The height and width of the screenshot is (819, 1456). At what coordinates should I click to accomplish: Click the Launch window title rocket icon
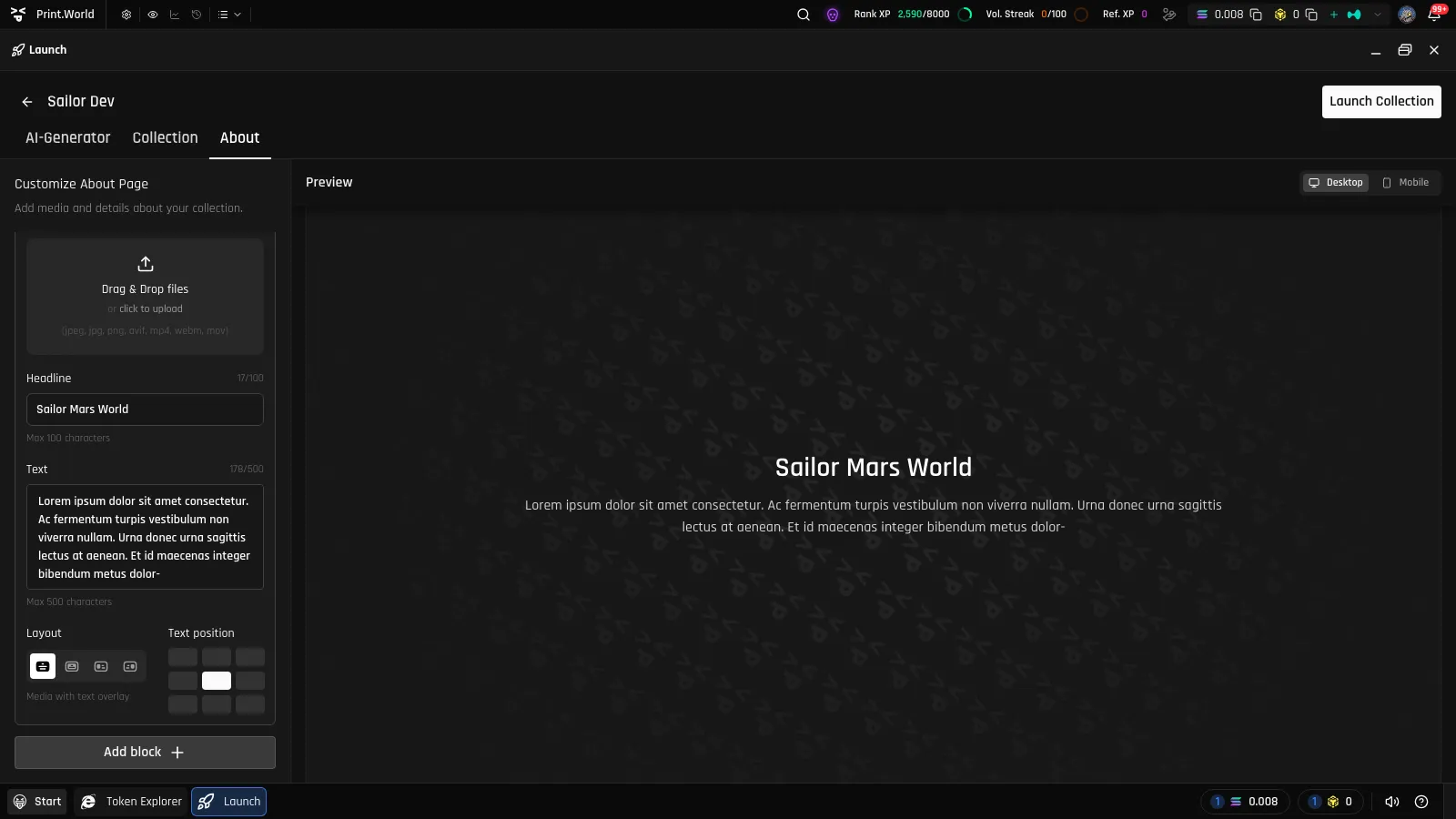[x=18, y=50]
